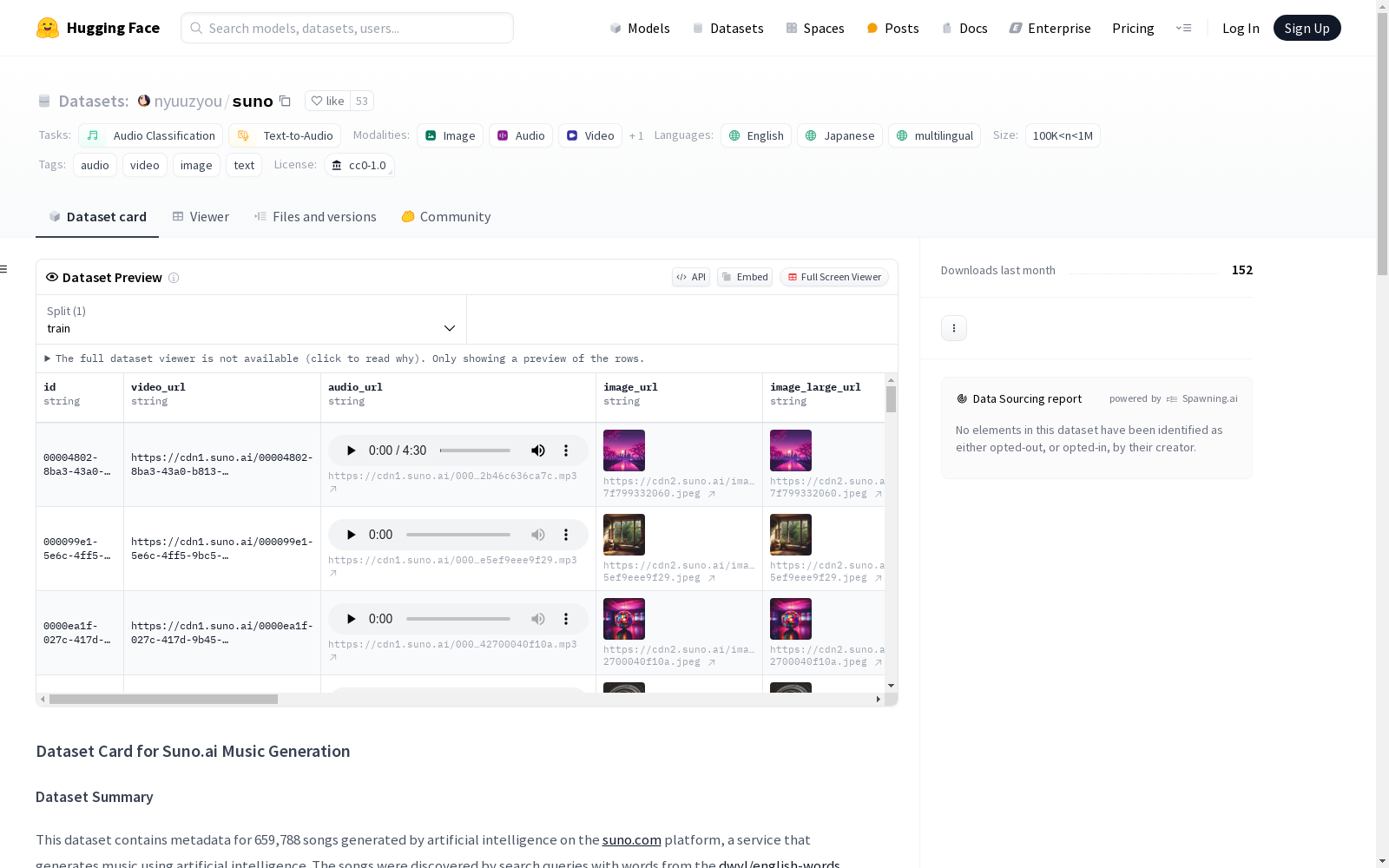The width and height of the screenshot is (1389, 868).
Task: Seek on the 000099e1 row audio progress slider
Action: [x=458, y=535]
